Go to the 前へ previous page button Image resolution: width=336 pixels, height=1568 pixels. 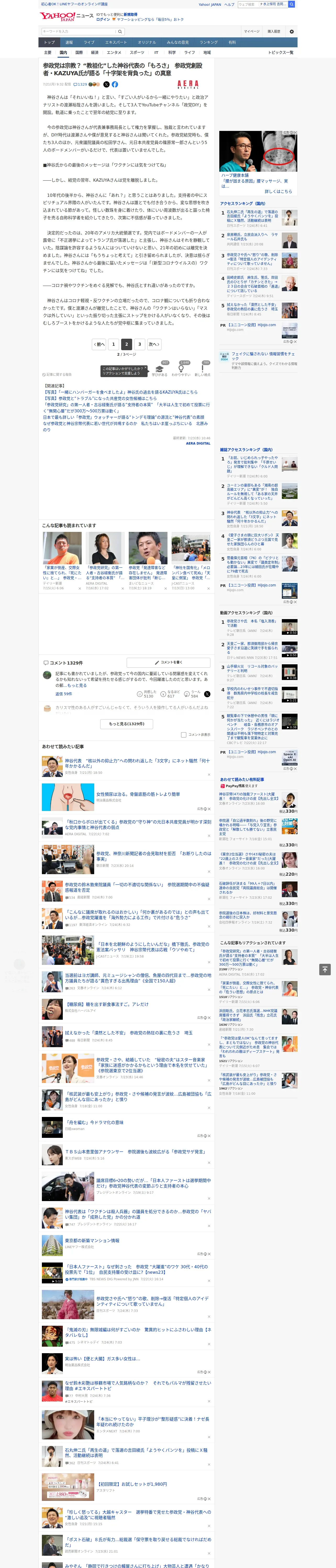click(x=99, y=344)
